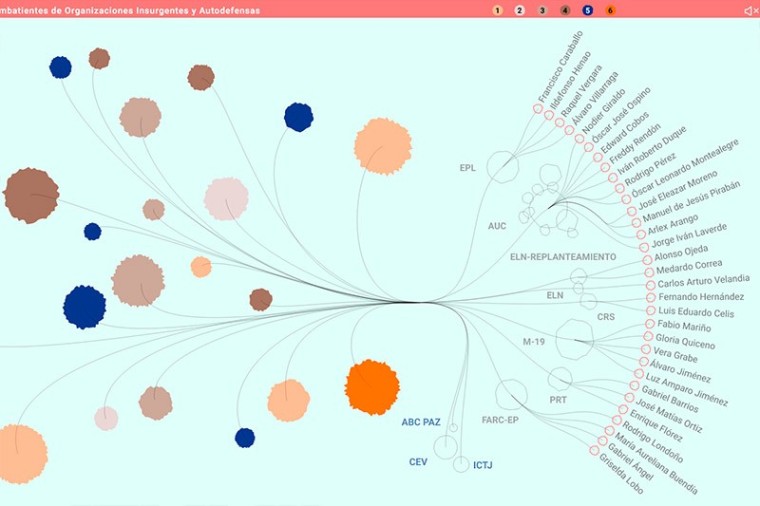This screenshot has height=506, width=760.
Task: Open the ICTJ link
Action: tap(482, 465)
